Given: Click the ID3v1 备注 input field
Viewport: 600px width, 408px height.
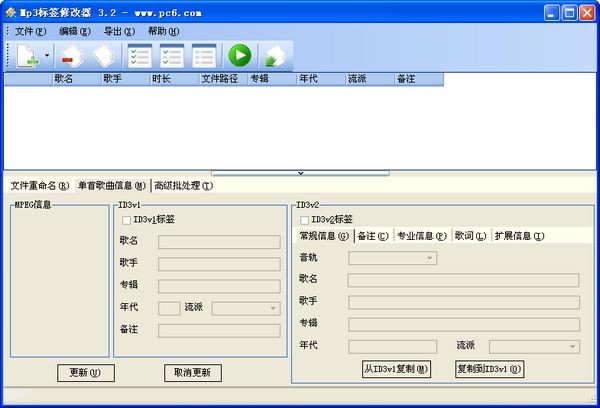Looking at the screenshot, I should point(219,331).
